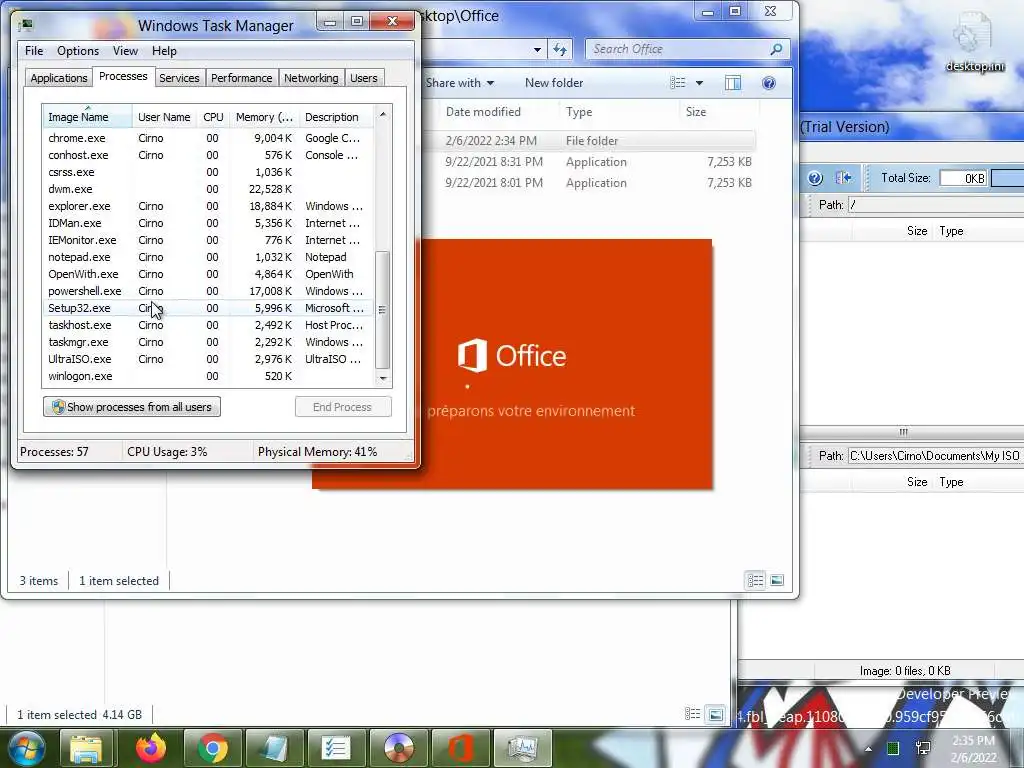Select the Application dated 9/22/2021 8:31 PM
The image size is (1024, 768).
point(589,162)
